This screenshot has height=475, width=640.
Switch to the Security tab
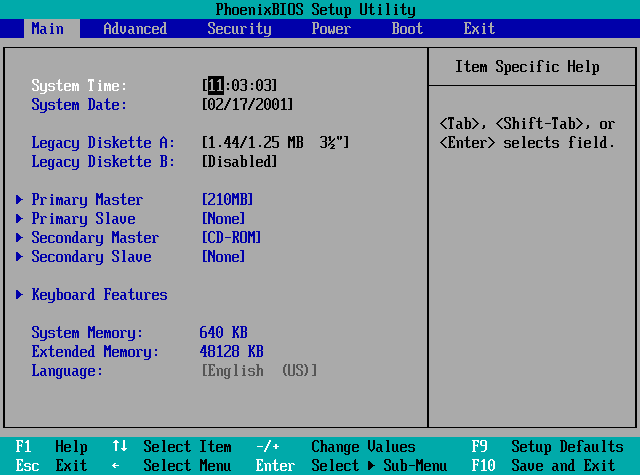[x=239, y=29]
